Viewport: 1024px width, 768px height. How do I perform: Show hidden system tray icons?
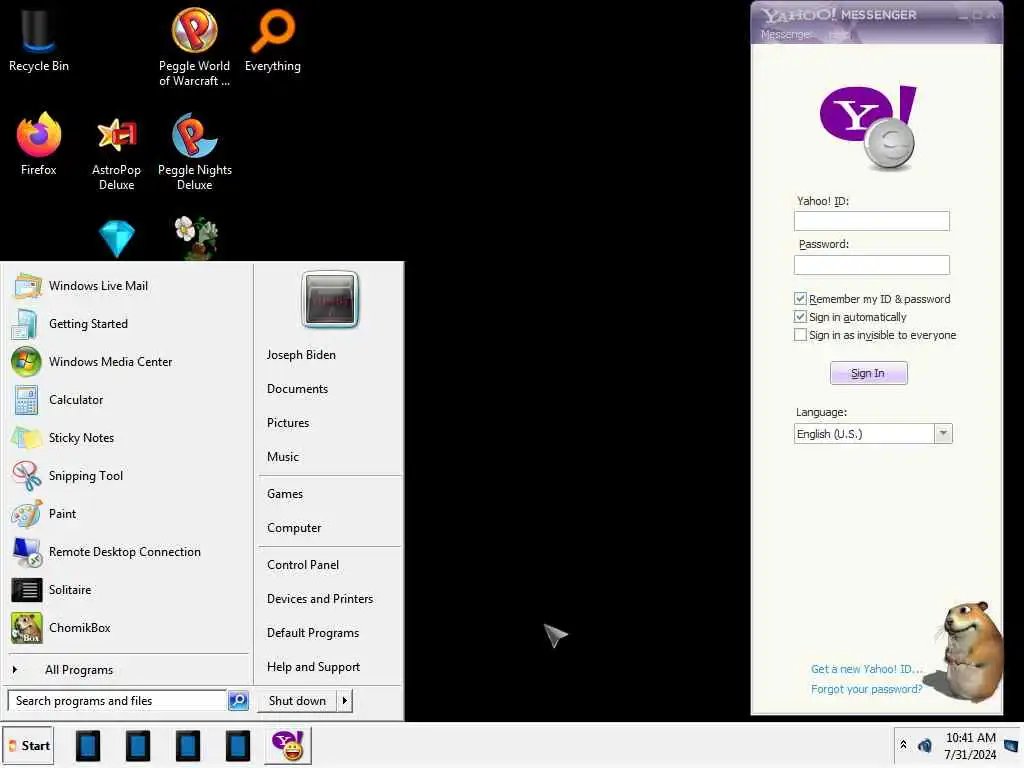point(903,744)
